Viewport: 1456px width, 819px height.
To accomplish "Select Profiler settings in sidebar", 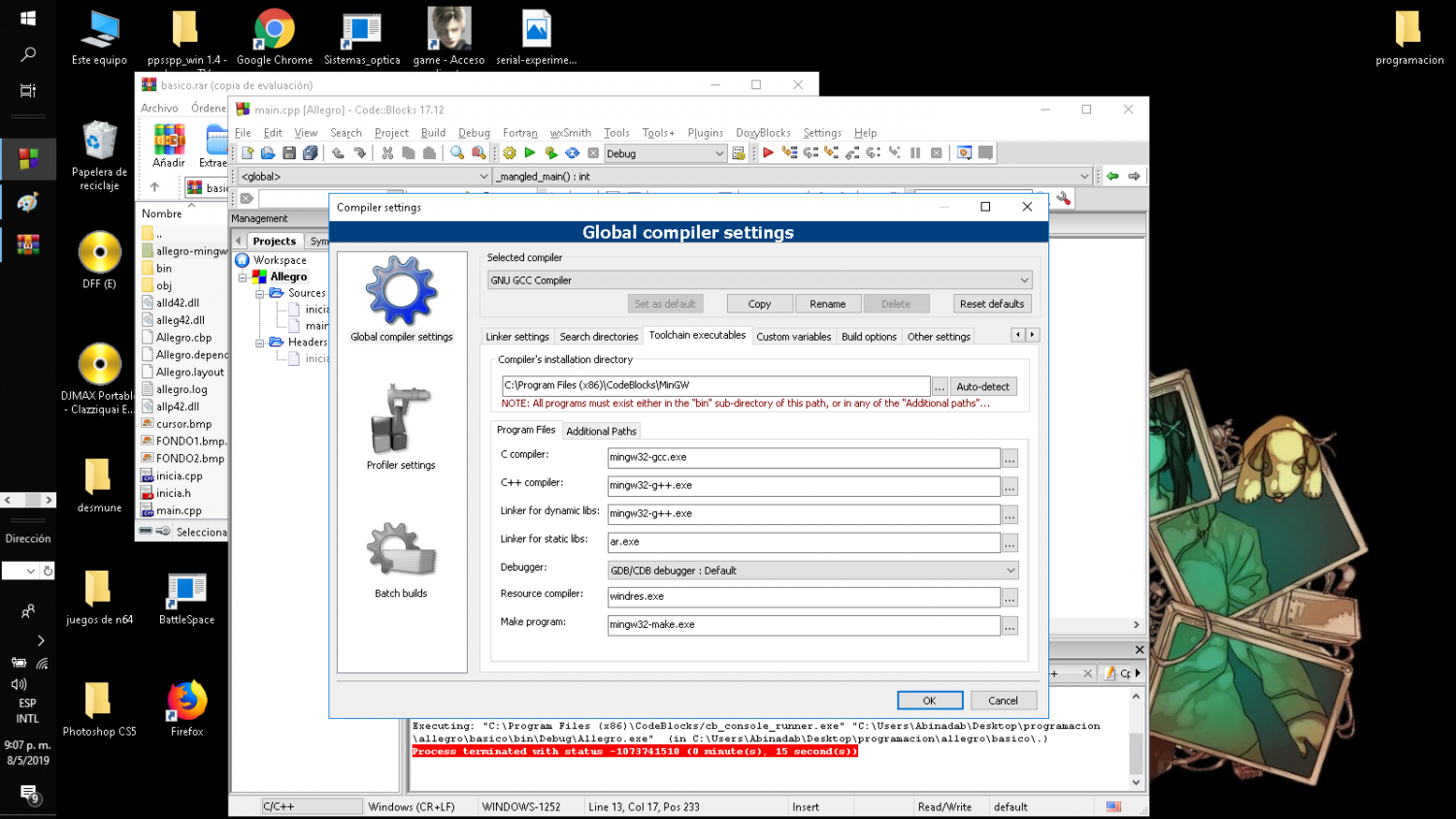I will click(x=401, y=427).
